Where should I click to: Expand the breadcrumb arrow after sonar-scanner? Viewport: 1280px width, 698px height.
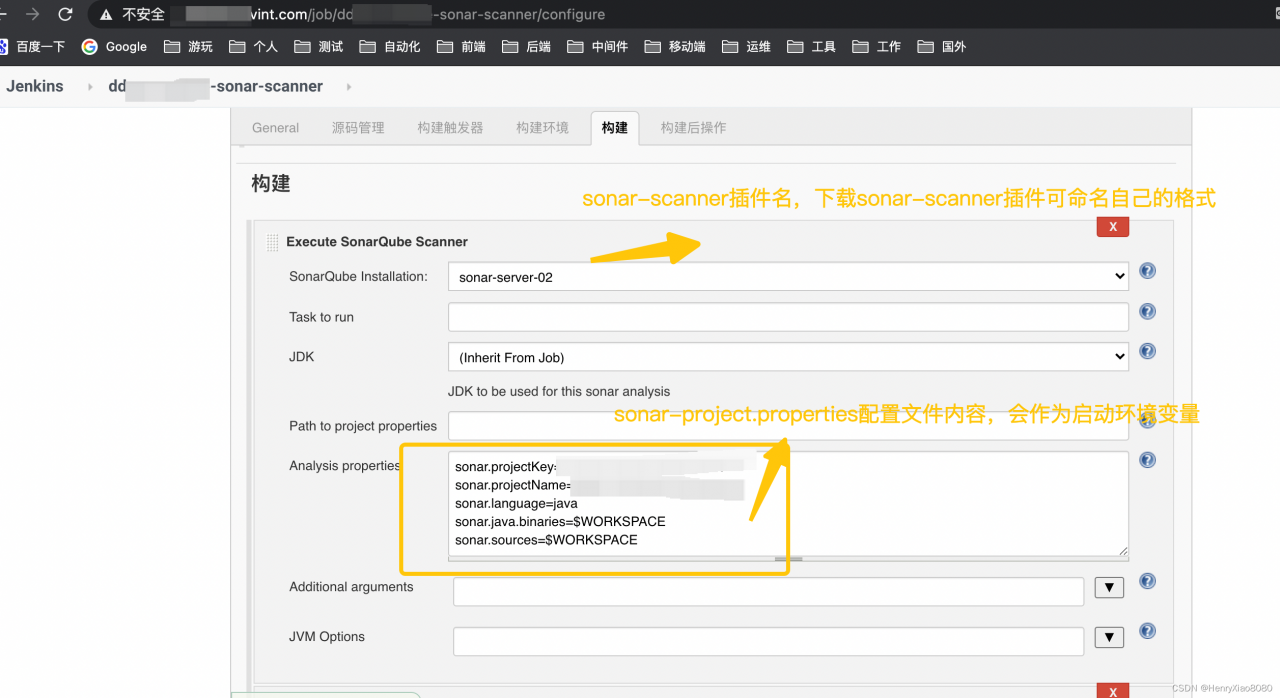point(348,87)
